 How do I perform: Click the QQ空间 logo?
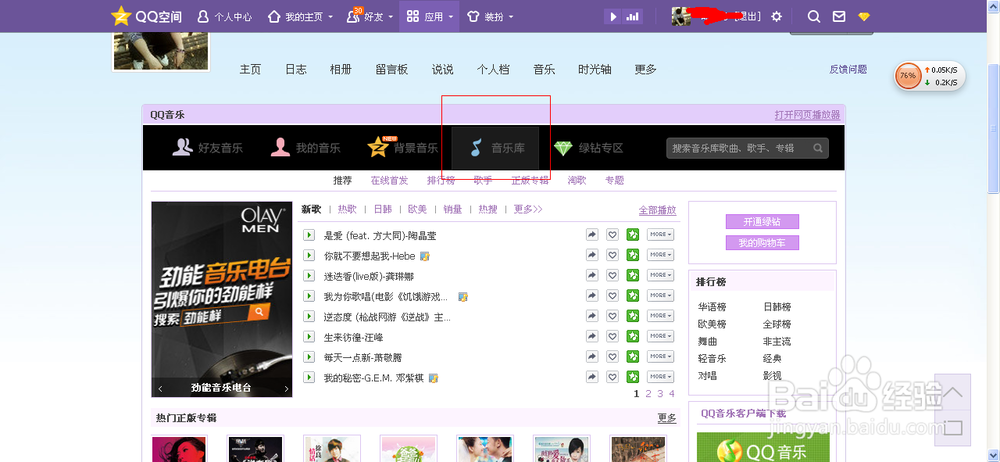(x=147, y=17)
